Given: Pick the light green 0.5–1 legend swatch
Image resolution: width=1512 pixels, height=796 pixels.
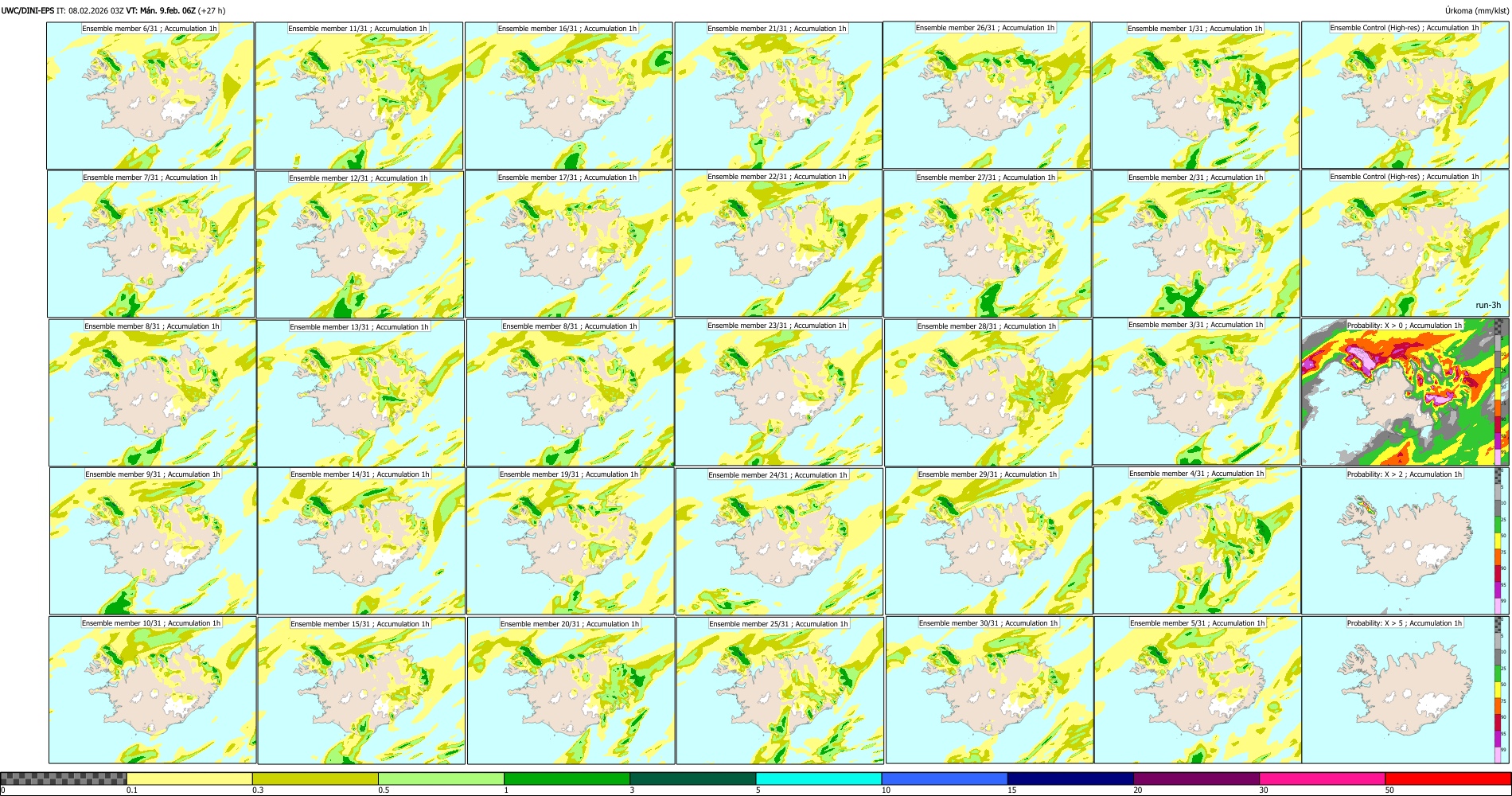Looking at the screenshot, I should pyautogui.click(x=441, y=778).
